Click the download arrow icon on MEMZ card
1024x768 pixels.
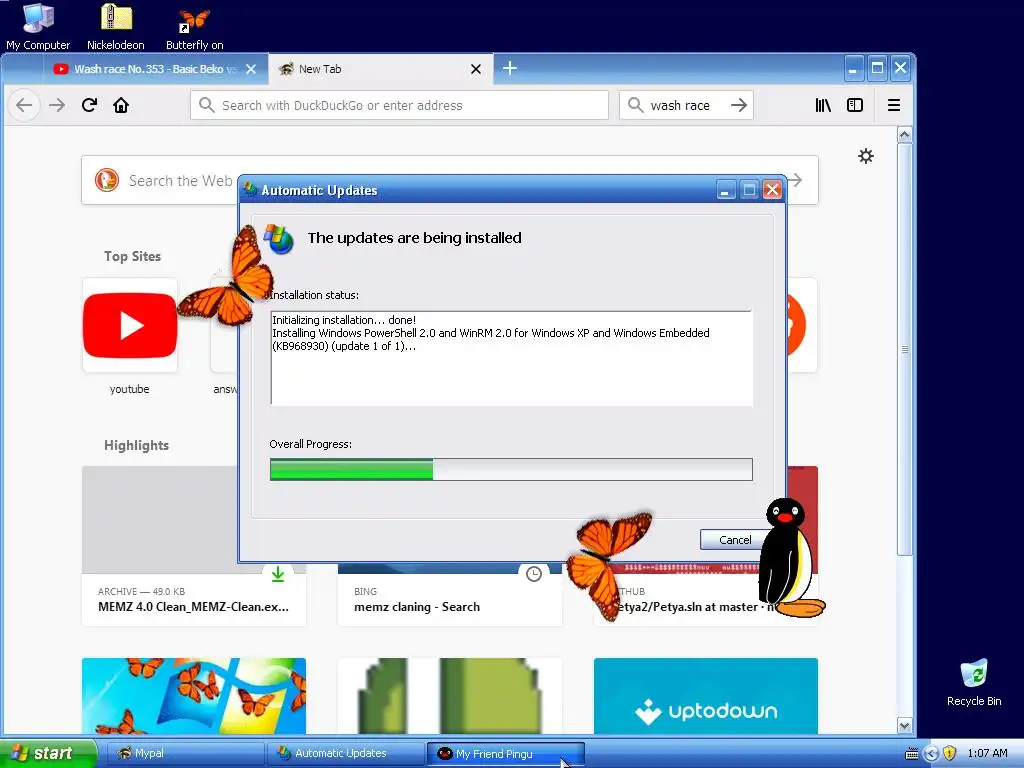(x=278, y=574)
